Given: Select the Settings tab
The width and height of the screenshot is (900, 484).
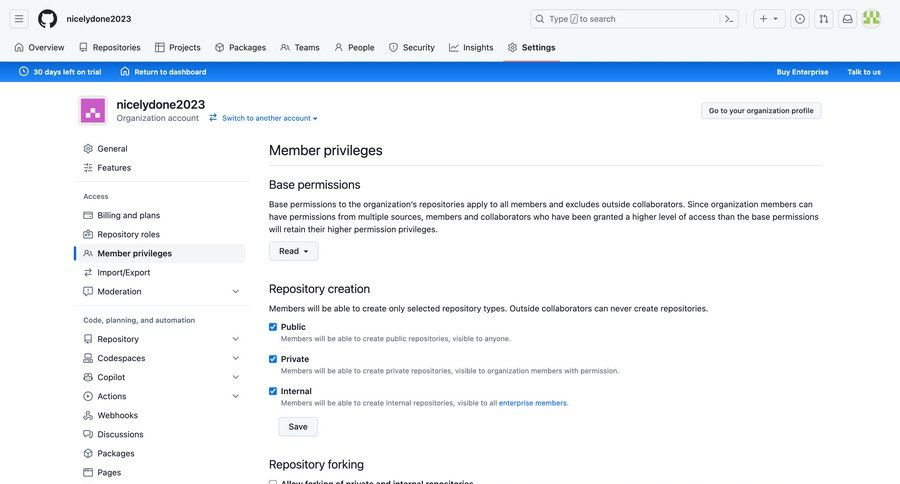Looking at the screenshot, I should (532, 48).
